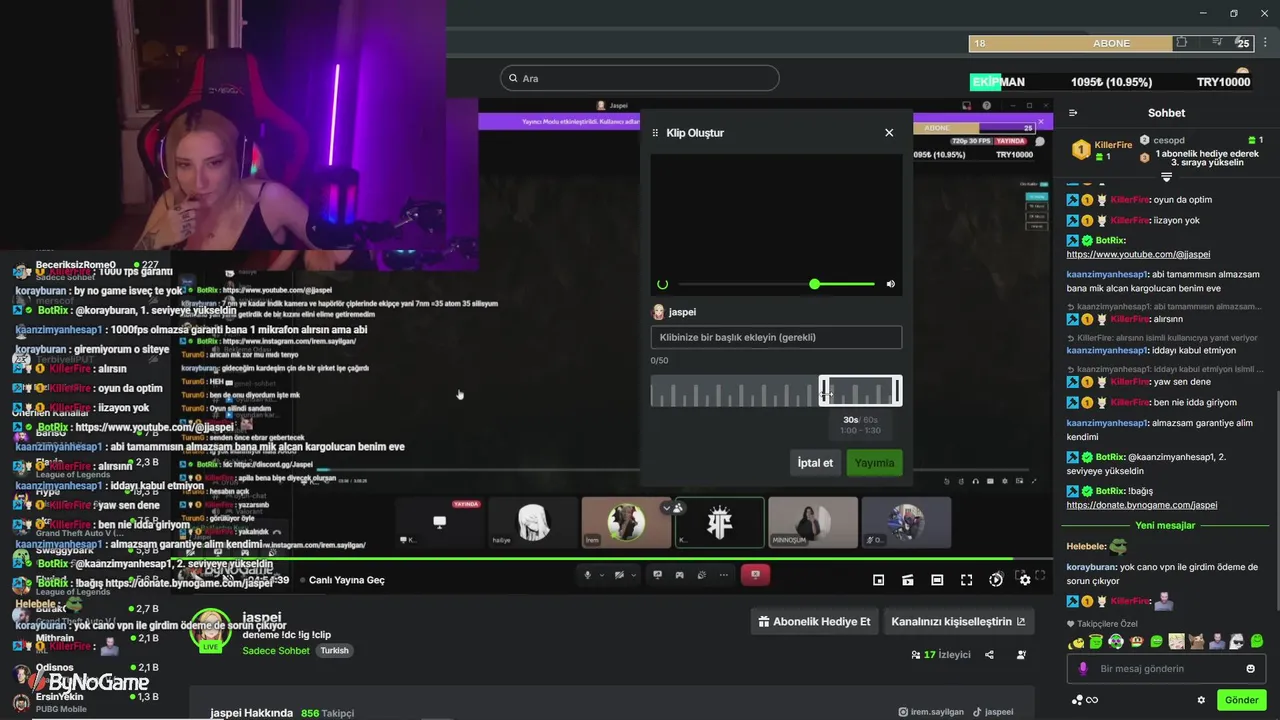Image resolution: width=1280 pixels, height=720 pixels.
Task: Open the YouTube @jjaspei chat link
Action: 1138,254
